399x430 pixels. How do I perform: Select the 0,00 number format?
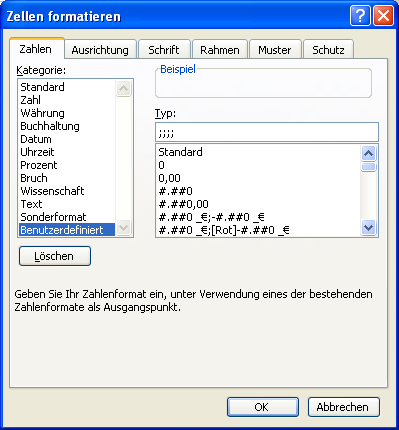tap(169, 178)
